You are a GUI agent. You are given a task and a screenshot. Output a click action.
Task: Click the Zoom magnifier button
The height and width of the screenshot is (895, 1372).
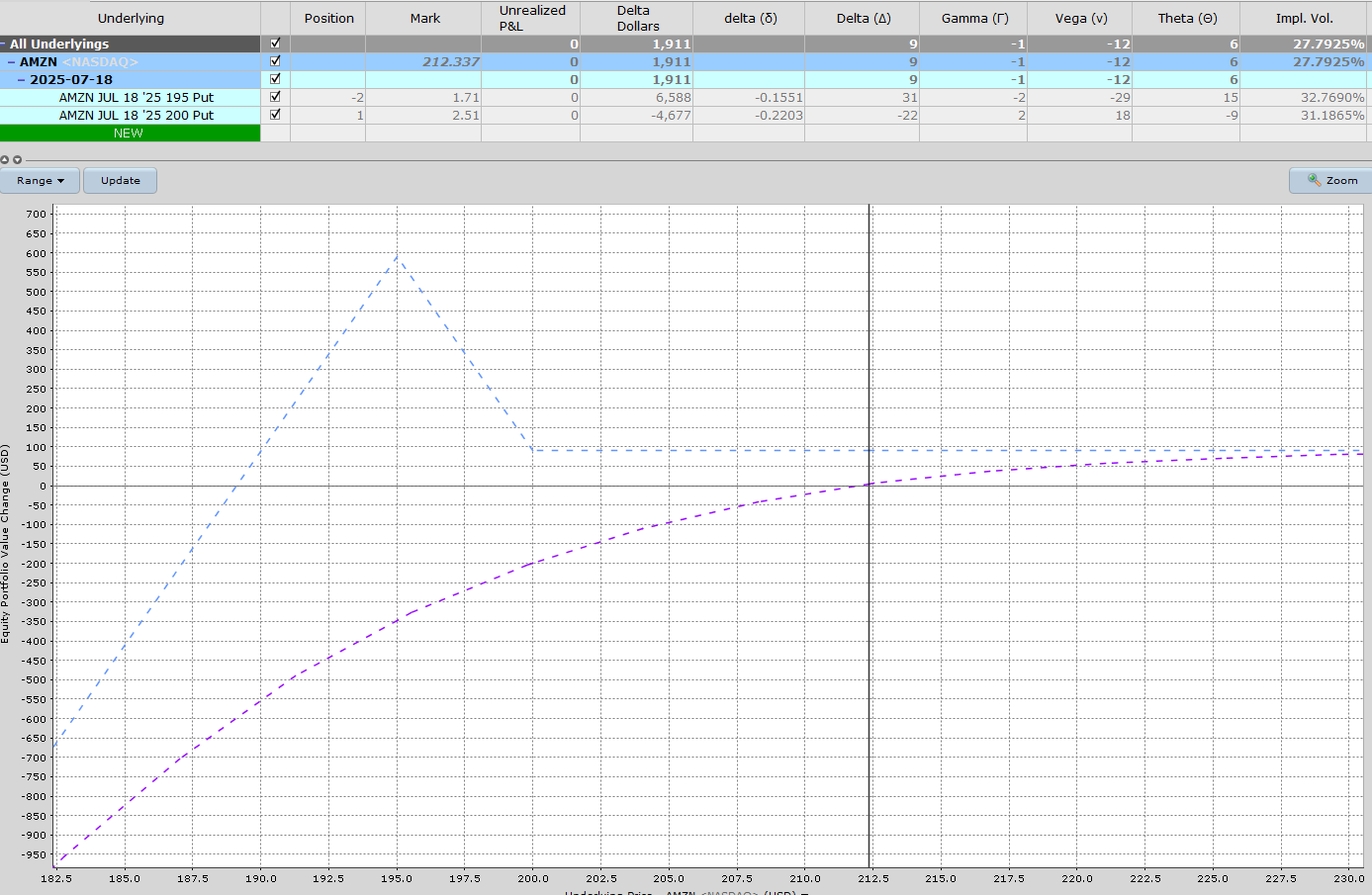pyautogui.click(x=1331, y=180)
